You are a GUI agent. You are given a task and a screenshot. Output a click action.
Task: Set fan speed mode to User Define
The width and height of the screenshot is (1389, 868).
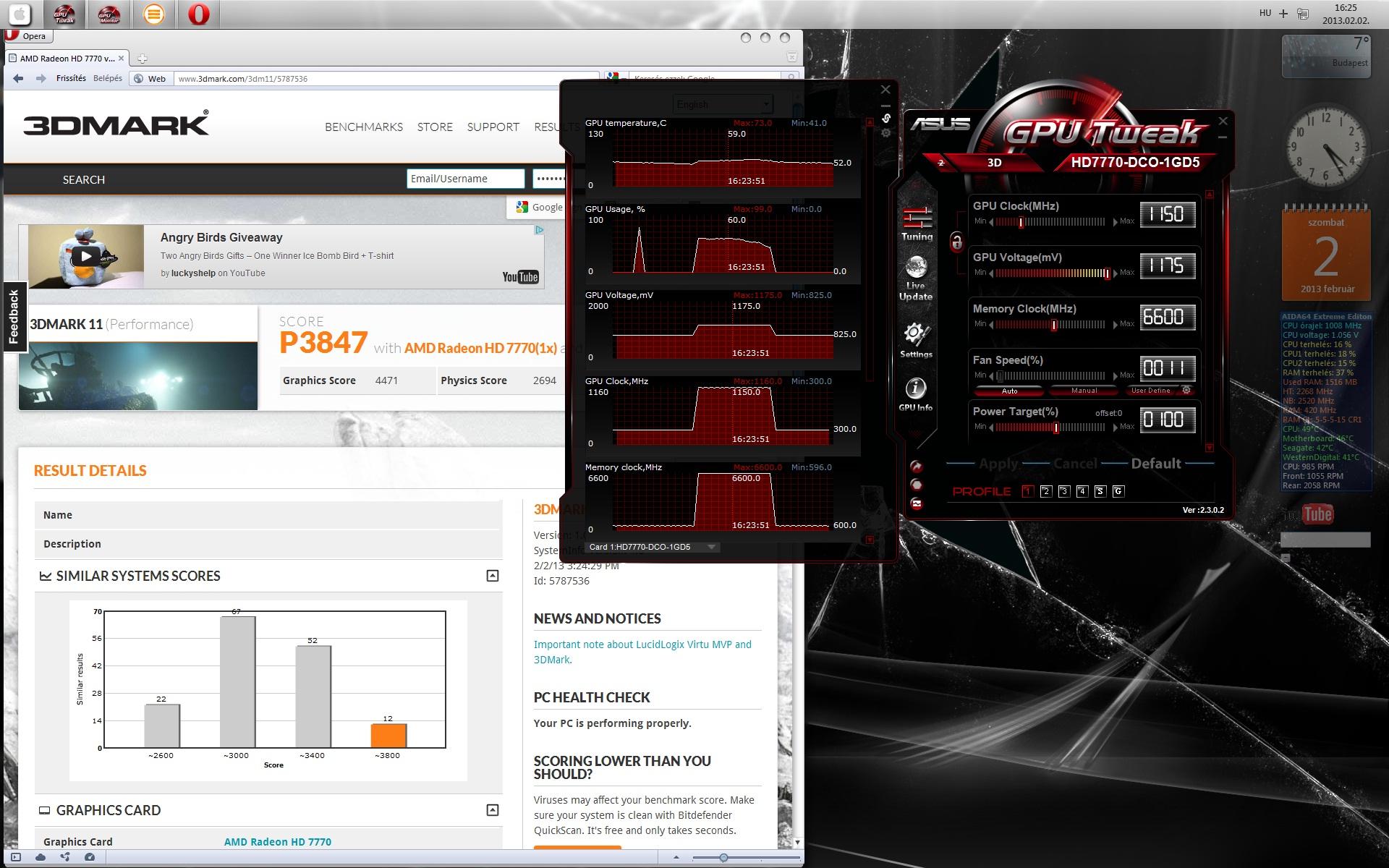pyautogui.click(x=1150, y=391)
